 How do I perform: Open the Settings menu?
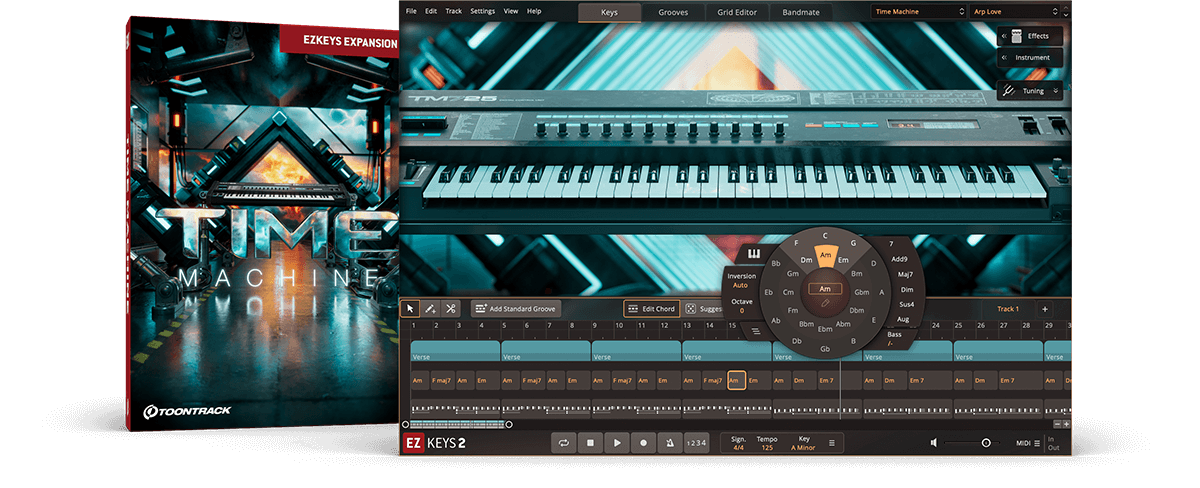(x=482, y=11)
